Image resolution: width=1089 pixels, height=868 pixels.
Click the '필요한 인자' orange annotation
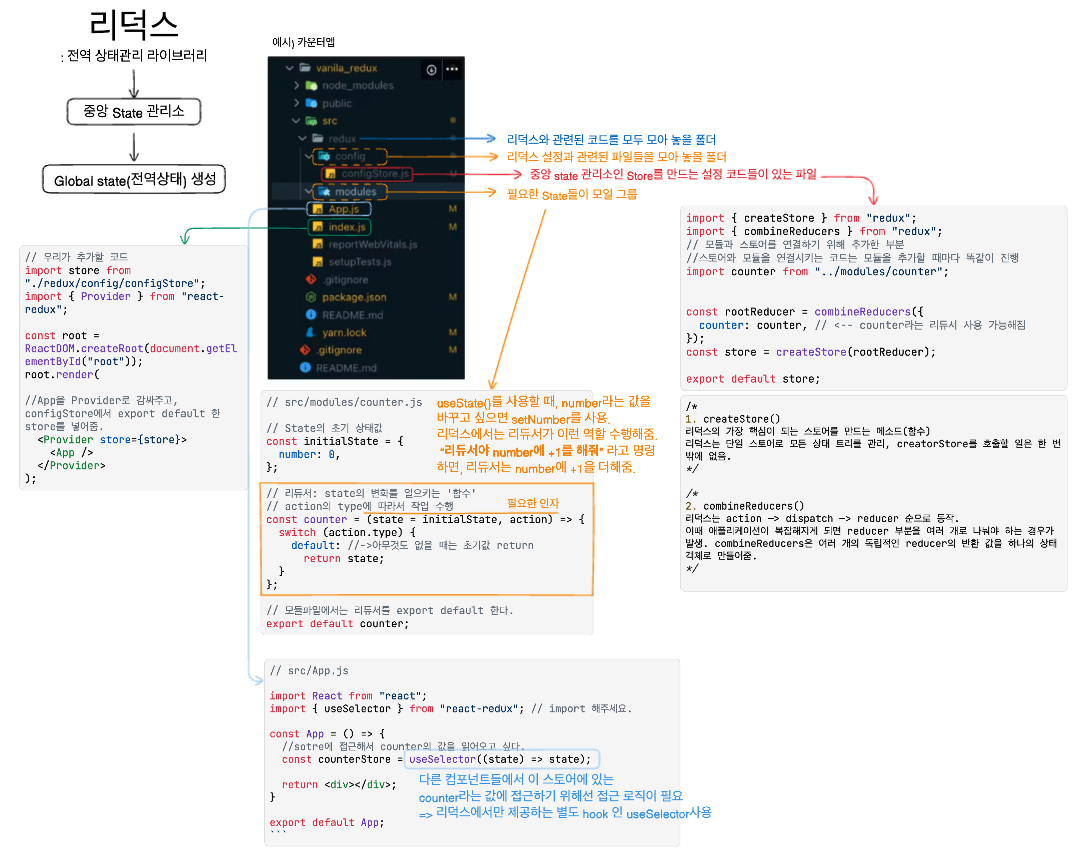[x=533, y=503]
